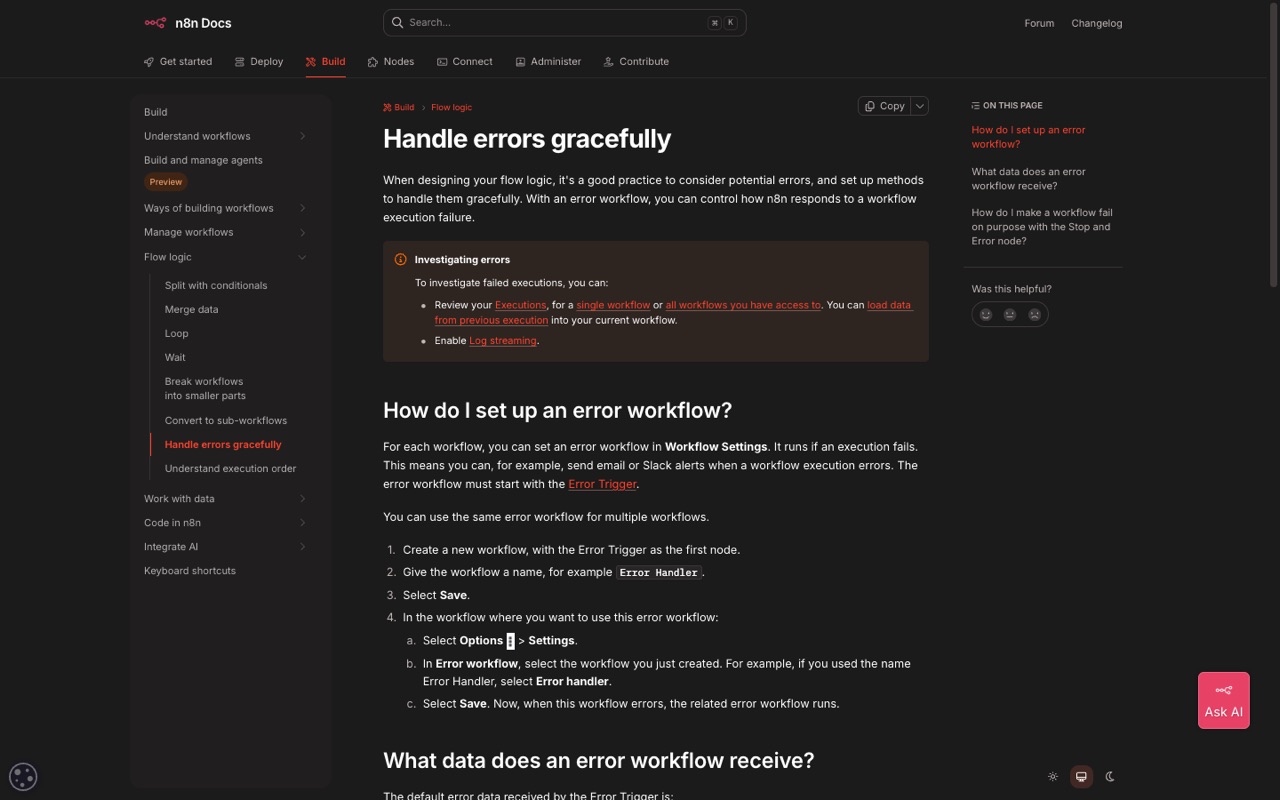Visit the Forum link
The height and width of the screenshot is (800, 1280).
point(1039,23)
